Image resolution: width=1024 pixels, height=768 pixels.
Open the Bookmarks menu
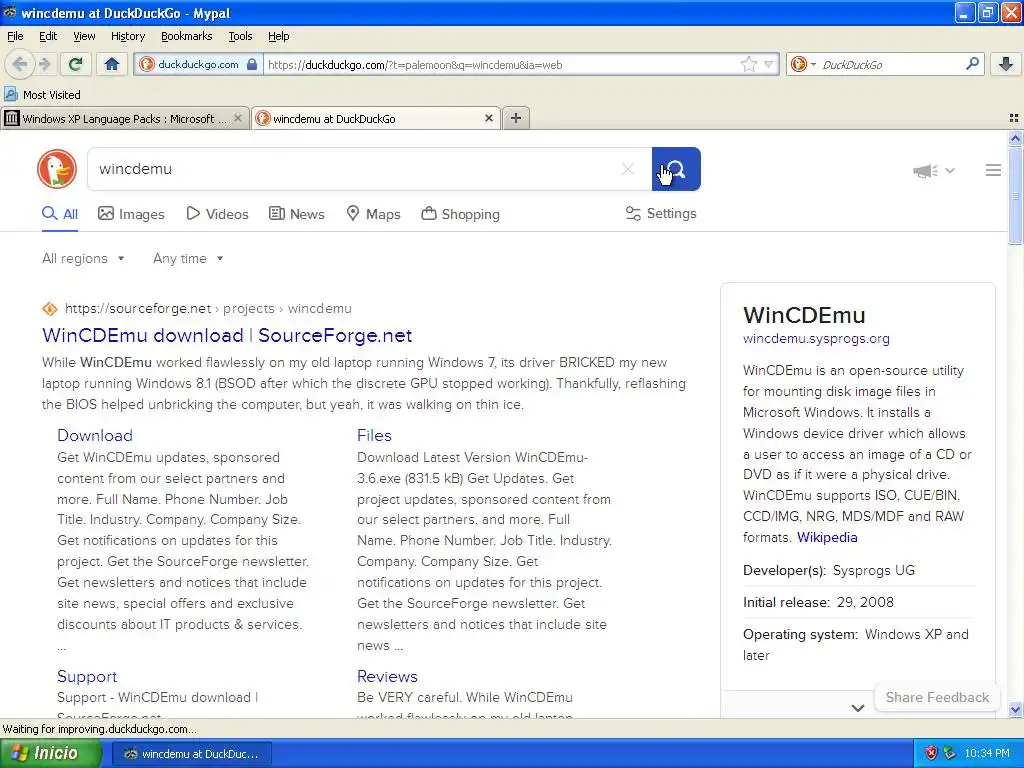pos(186,36)
